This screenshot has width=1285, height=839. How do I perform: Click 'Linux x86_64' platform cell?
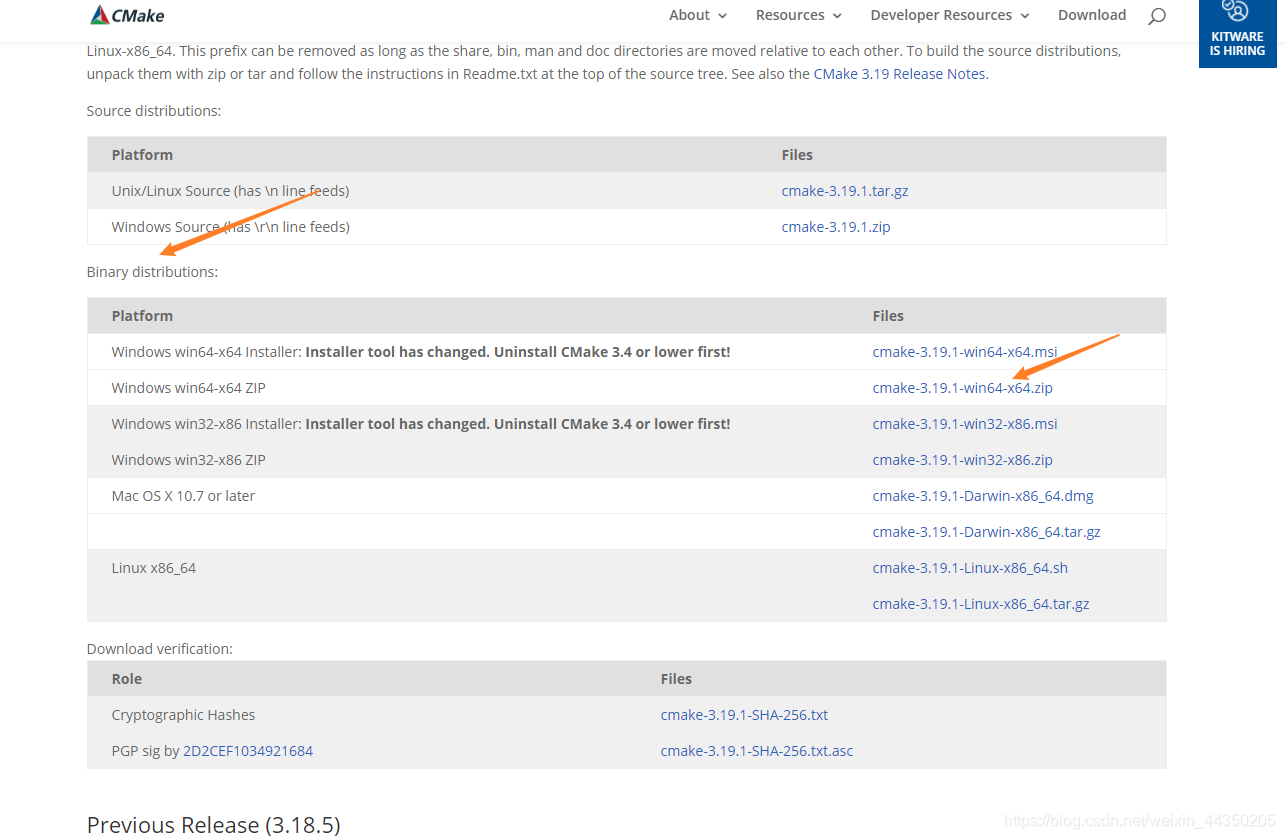(x=154, y=568)
